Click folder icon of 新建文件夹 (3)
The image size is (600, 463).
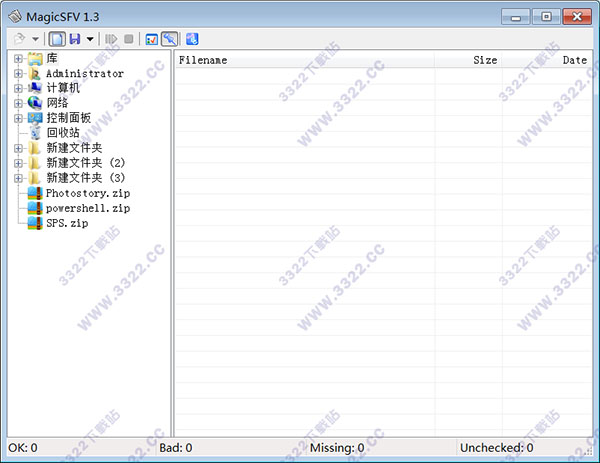tap(35, 178)
